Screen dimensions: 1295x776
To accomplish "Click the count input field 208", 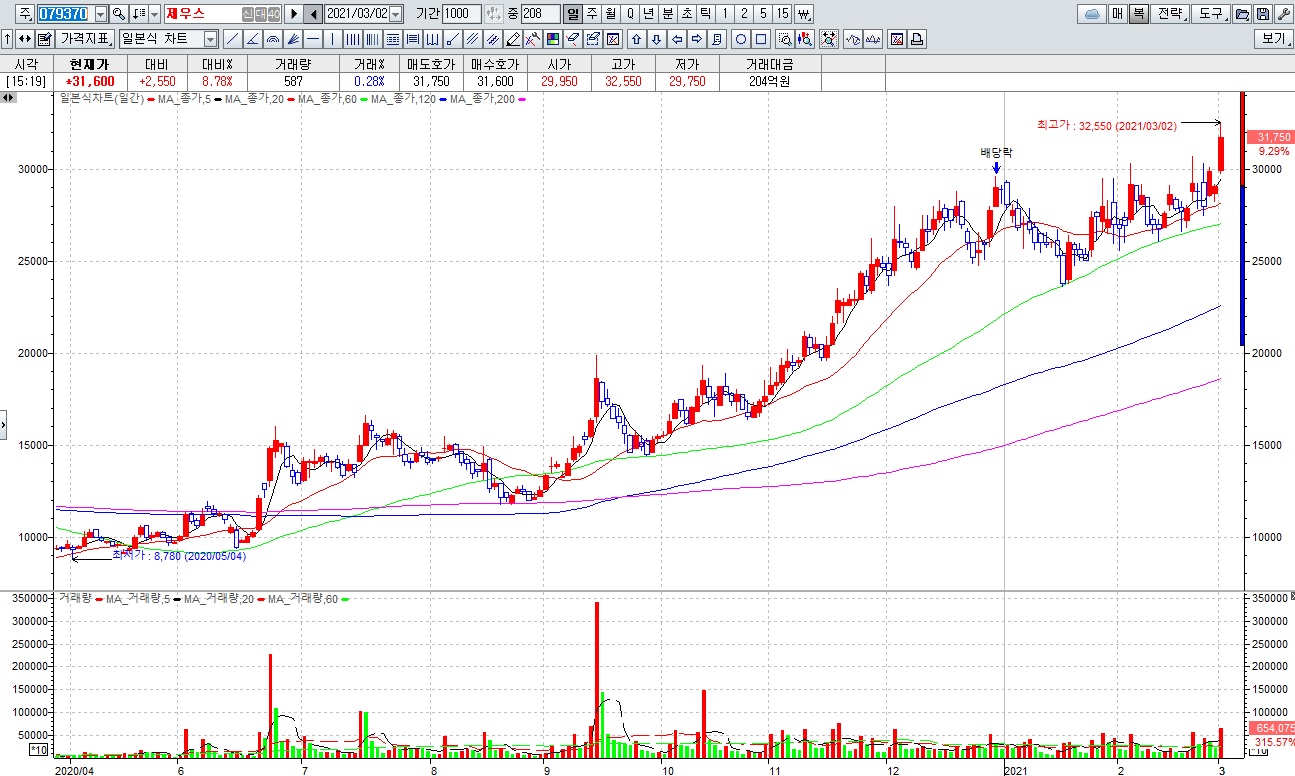I will tap(540, 14).
